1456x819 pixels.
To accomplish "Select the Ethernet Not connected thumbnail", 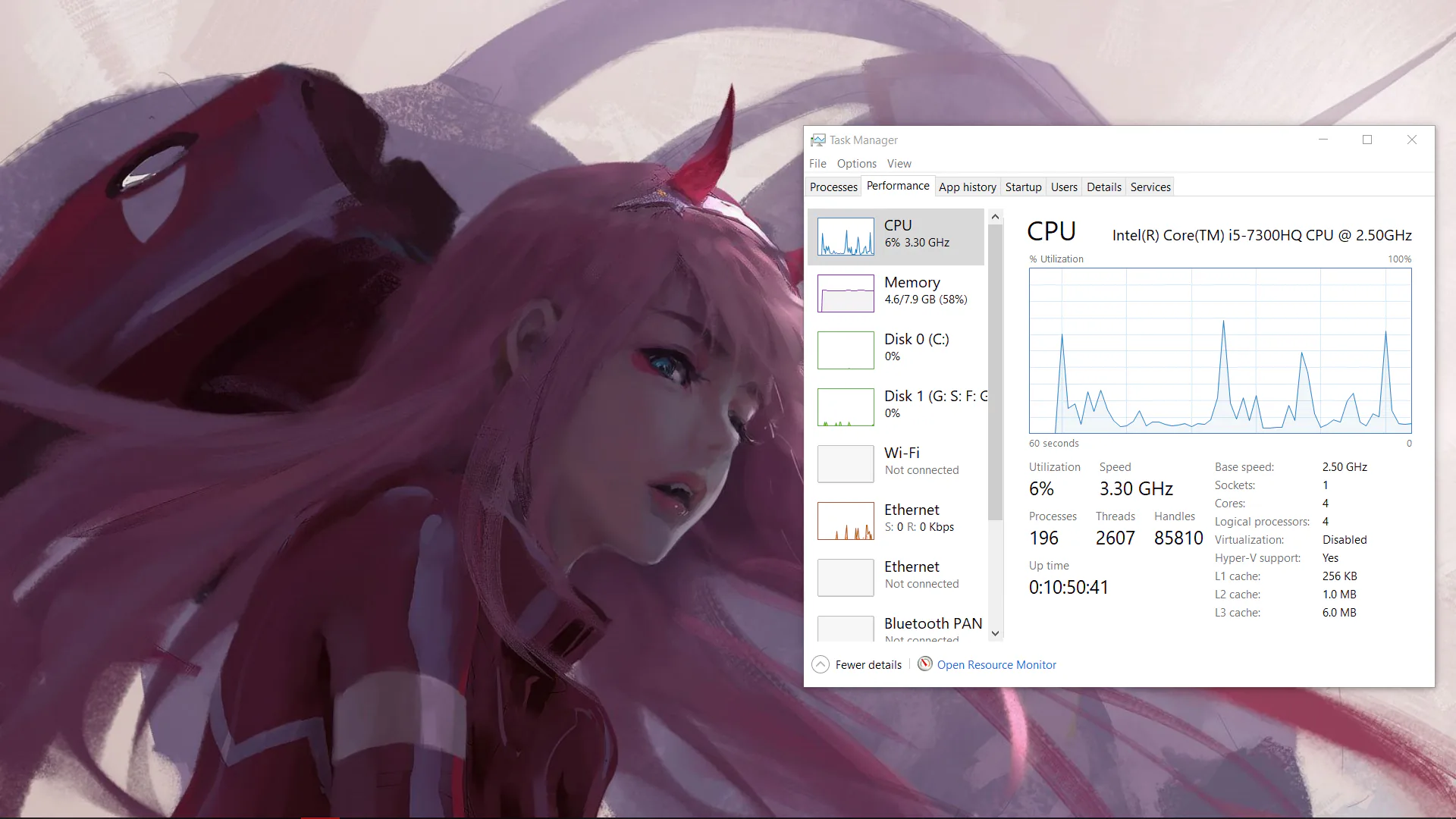I will pyautogui.click(x=846, y=578).
